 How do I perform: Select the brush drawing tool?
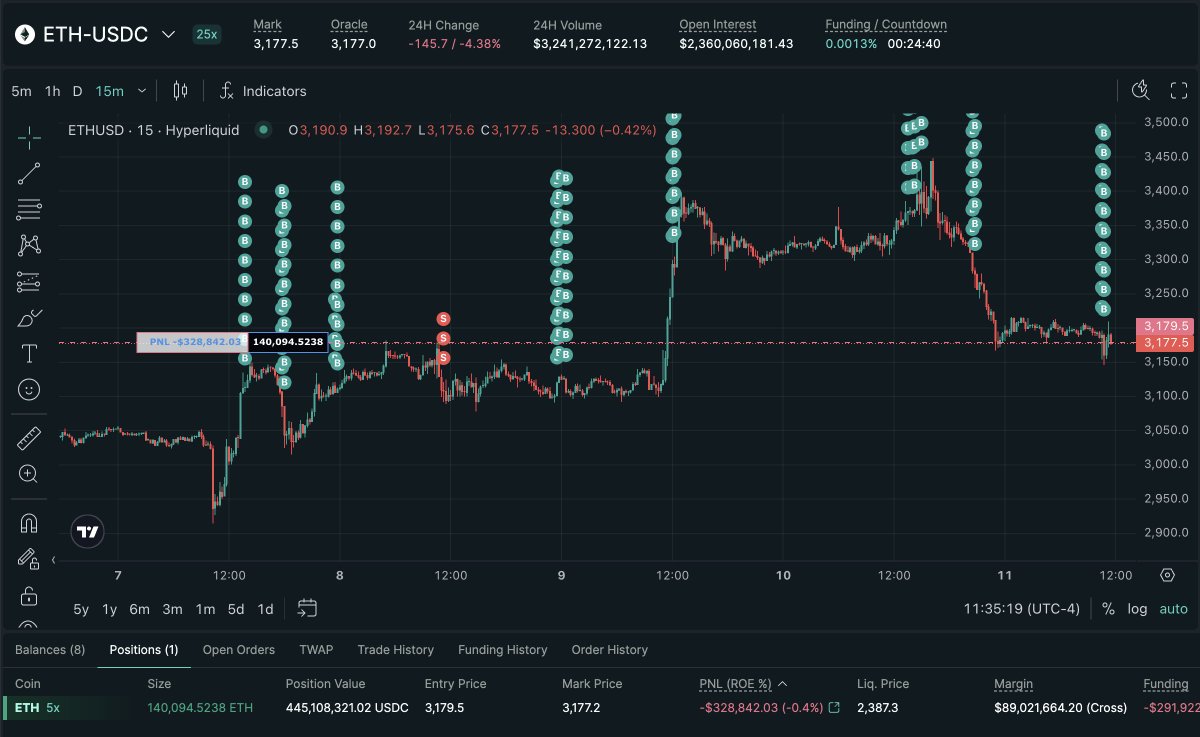point(29,318)
